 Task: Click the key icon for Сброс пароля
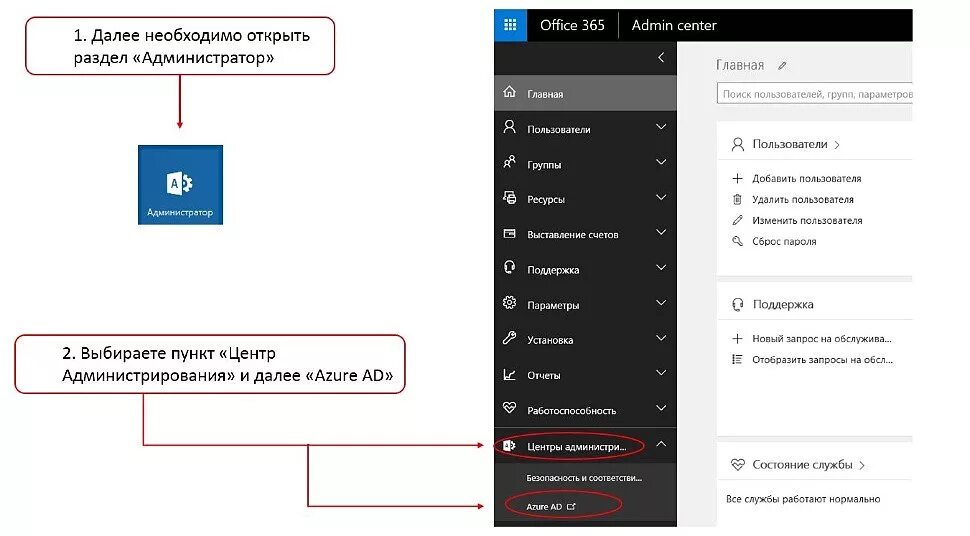click(x=737, y=241)
